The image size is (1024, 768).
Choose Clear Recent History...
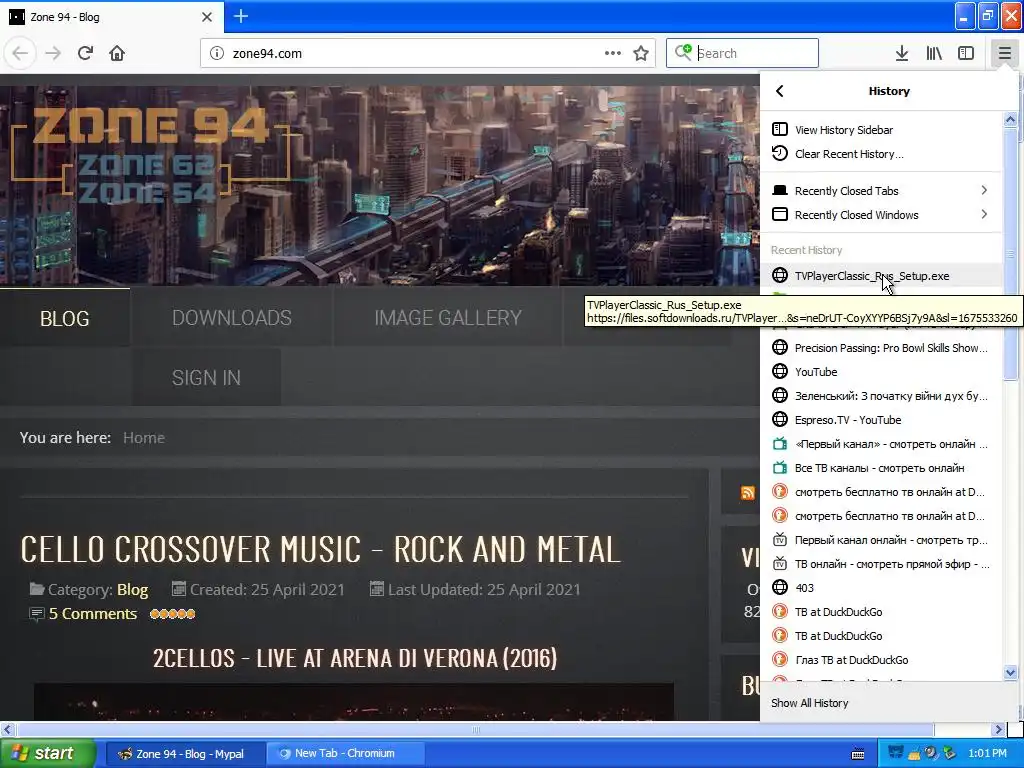point(882,153)
